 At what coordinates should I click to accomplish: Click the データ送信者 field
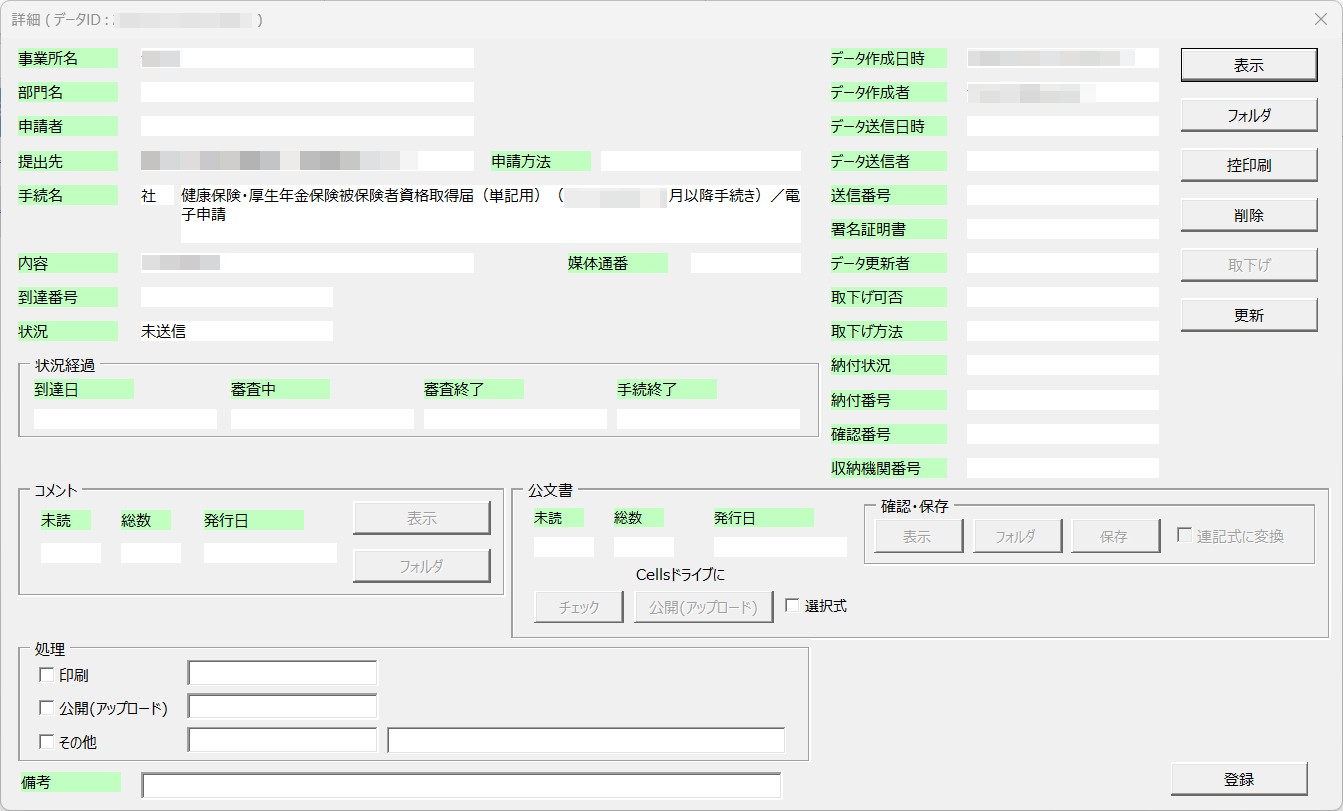(1063, 161)
